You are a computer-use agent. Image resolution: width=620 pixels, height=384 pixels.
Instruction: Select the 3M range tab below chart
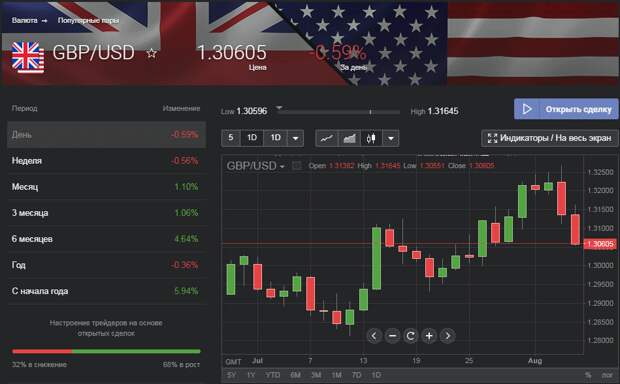pos(316,375)
